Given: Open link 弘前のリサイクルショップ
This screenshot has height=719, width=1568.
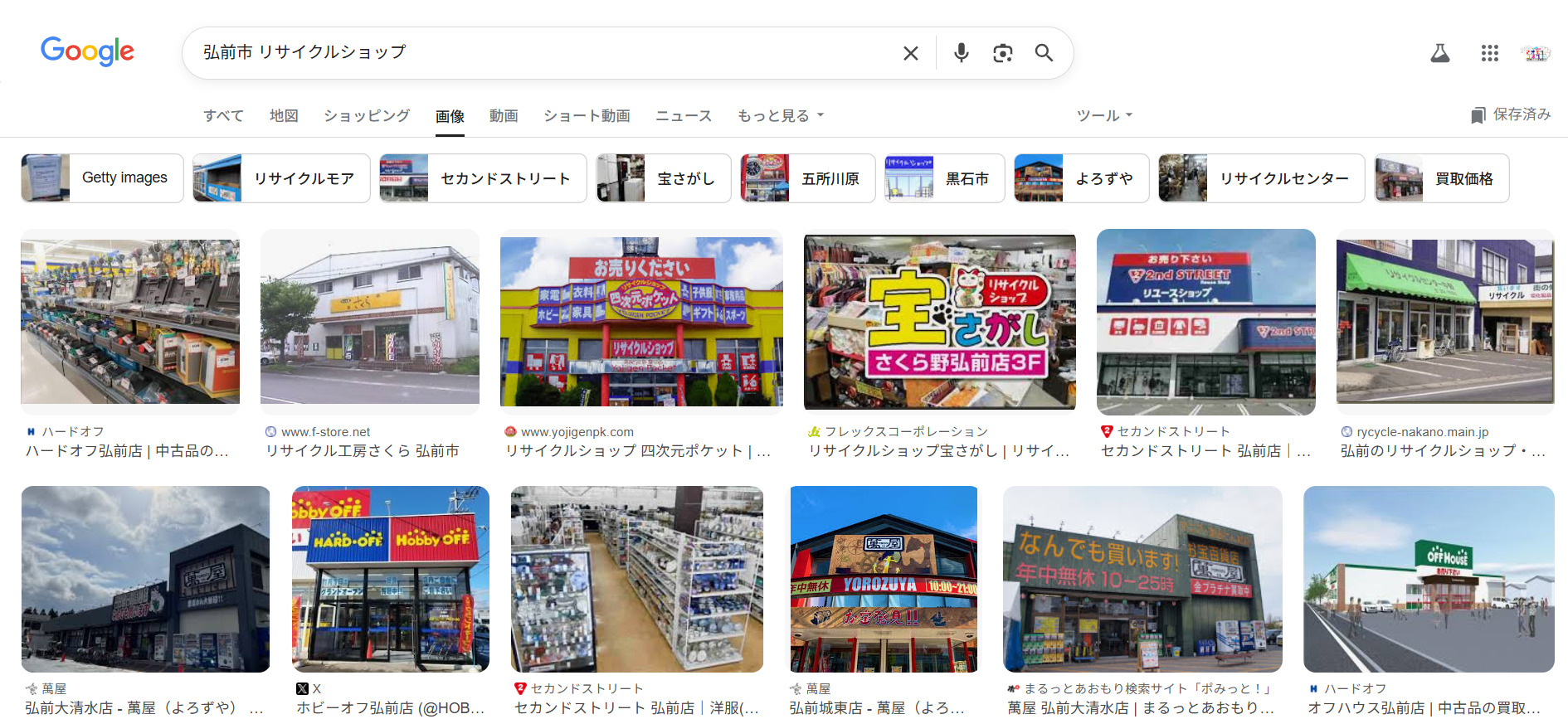Looking at the screenshot, I should tap(1443, 451).
